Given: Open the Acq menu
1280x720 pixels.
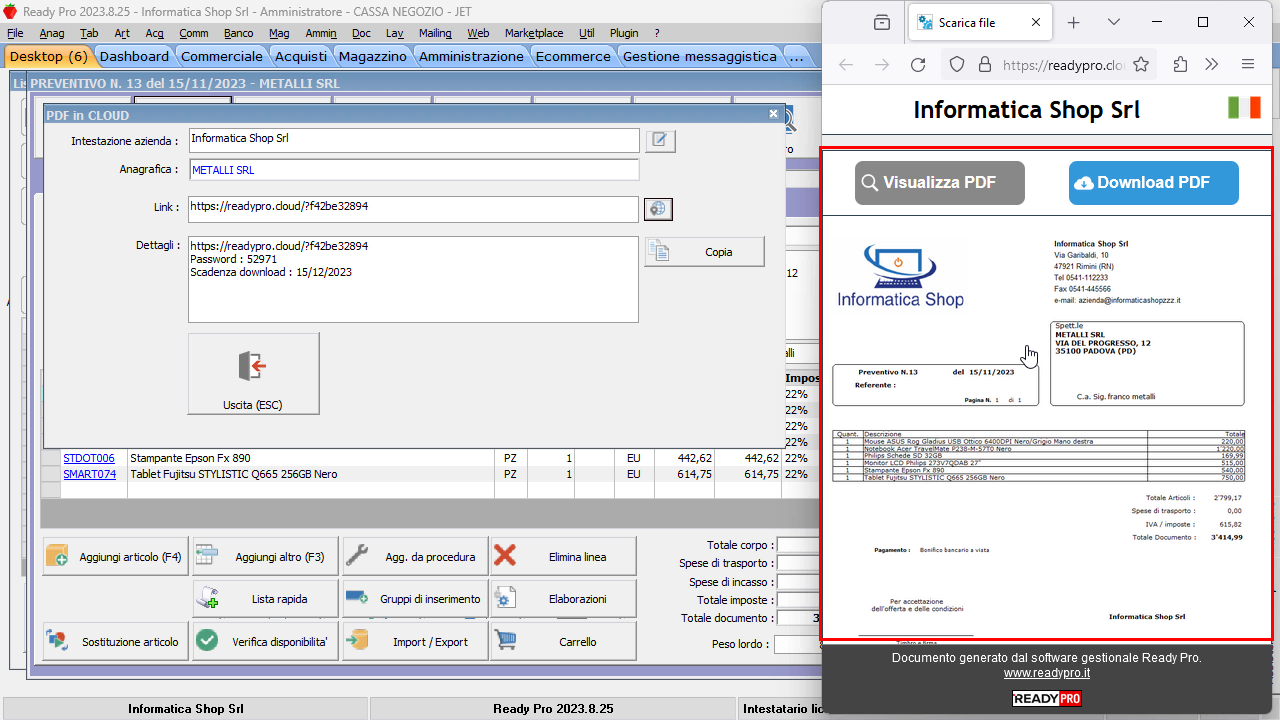Looking at the screenshot, I should 154,33.
